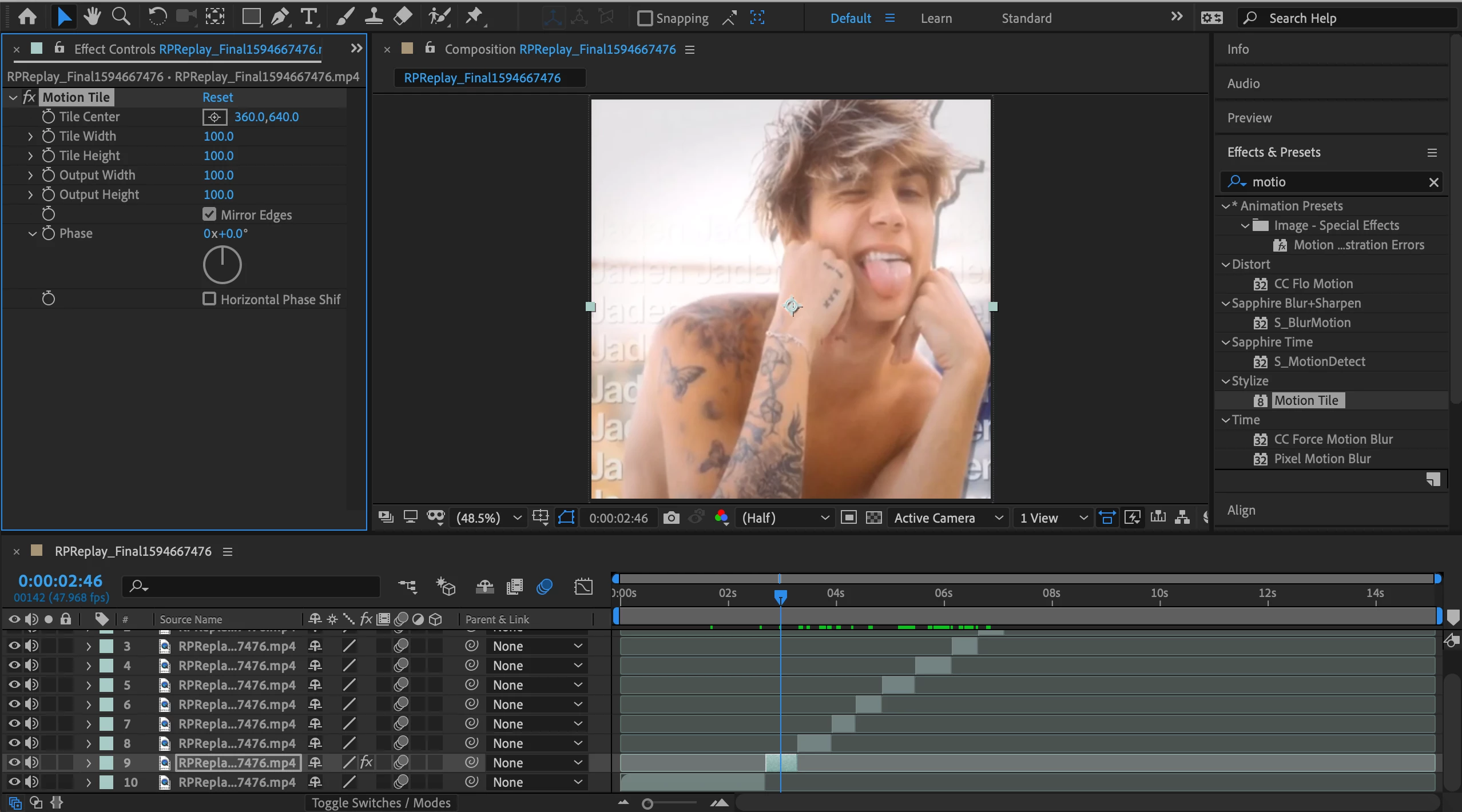Reset the Motion Tile effect
This screenshot has width=1462, height=812.
click(217, 97)
